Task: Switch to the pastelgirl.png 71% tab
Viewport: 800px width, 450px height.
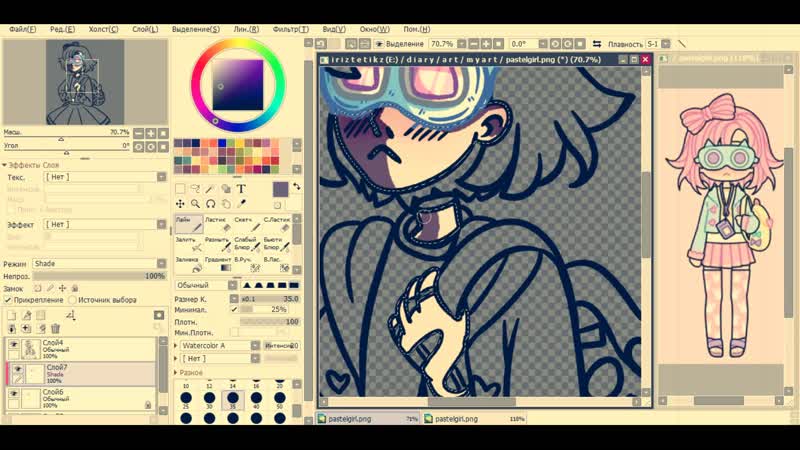Action: [x=368, y=419]
